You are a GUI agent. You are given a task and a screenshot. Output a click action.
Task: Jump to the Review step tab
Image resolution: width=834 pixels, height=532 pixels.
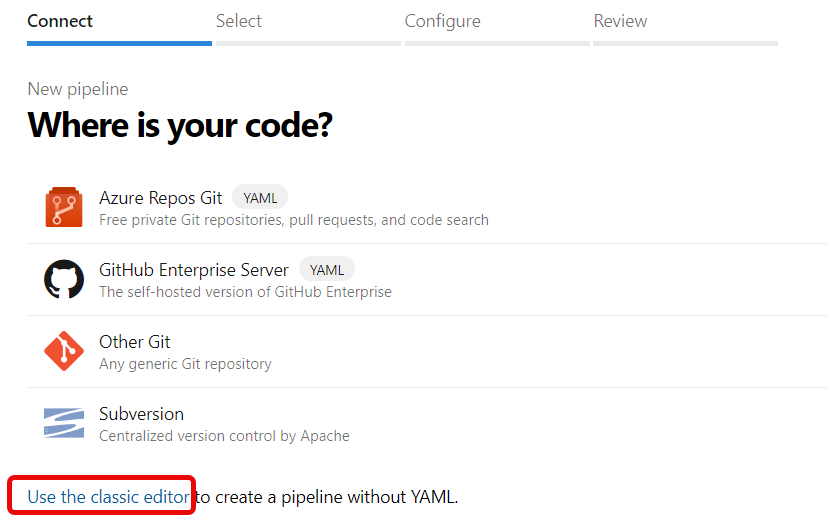coord(620,21)
